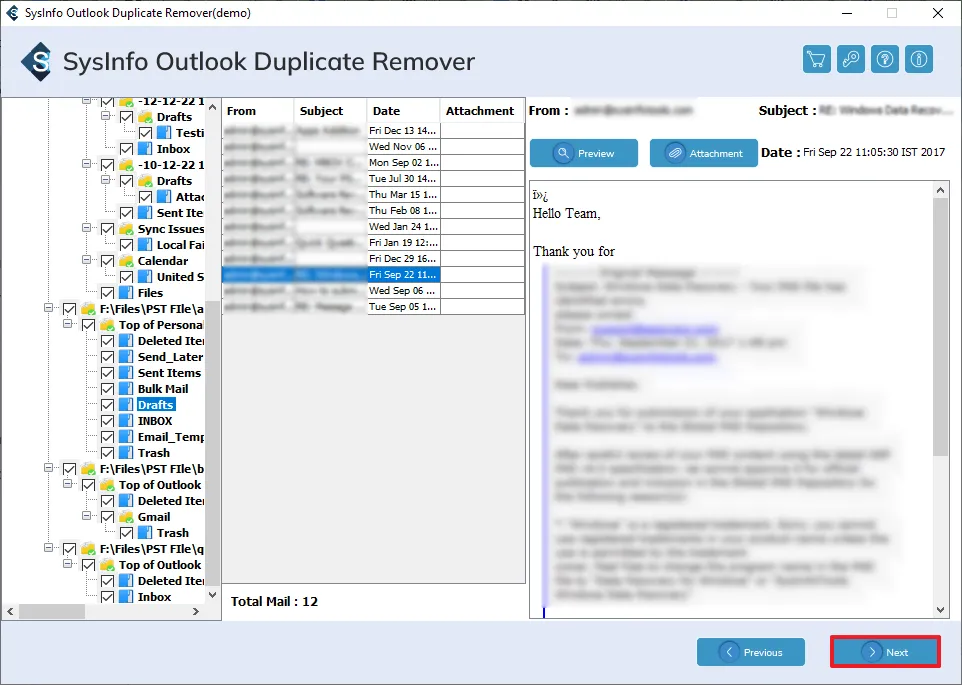Toggle the Calendar folder checkbox
Viewport: 962px width, 685px height.
point(107,261)
